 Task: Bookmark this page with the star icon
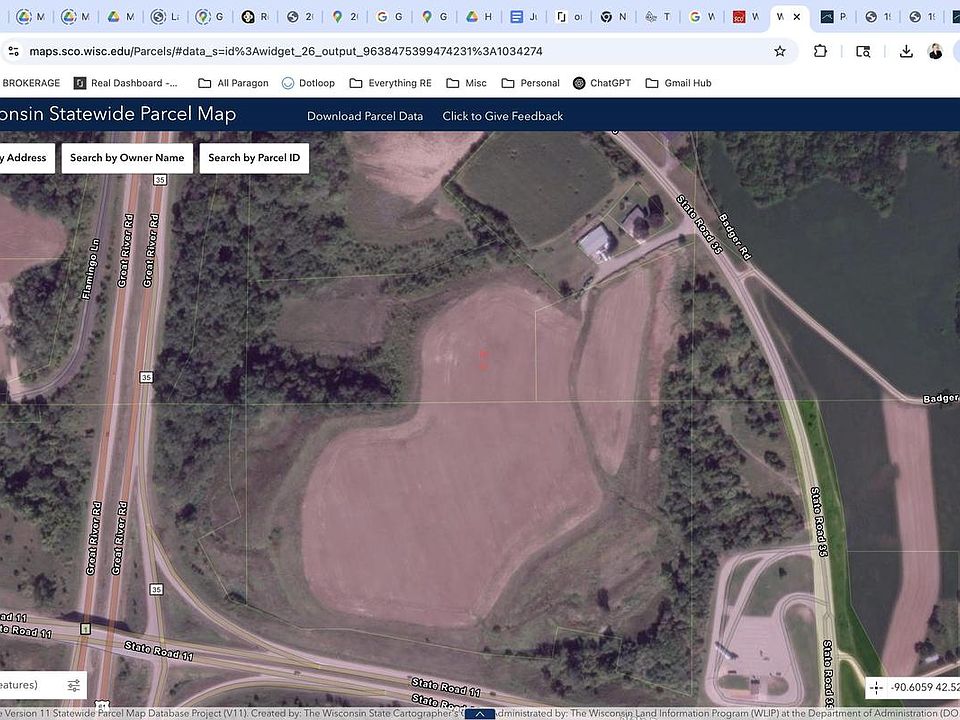[x=780, y=51]
